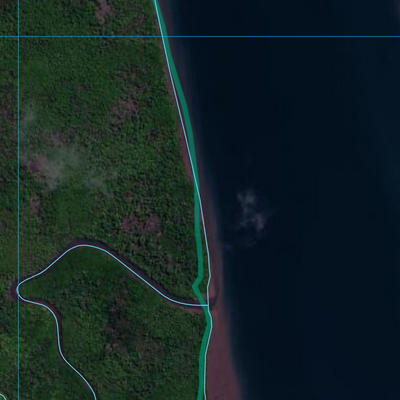The image size is (400, 400).
Task: Click the river mouth junction node at the coast
Action: 208,305
